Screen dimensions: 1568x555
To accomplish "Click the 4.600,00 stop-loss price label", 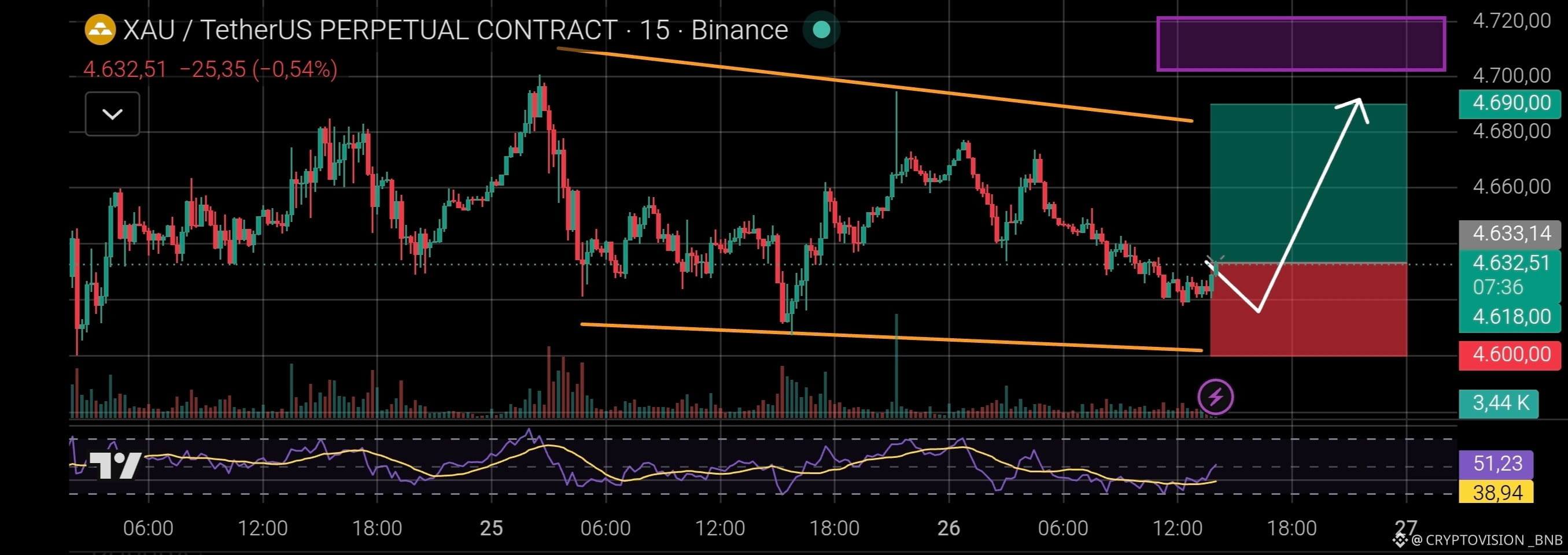I will click(1510, 354).
